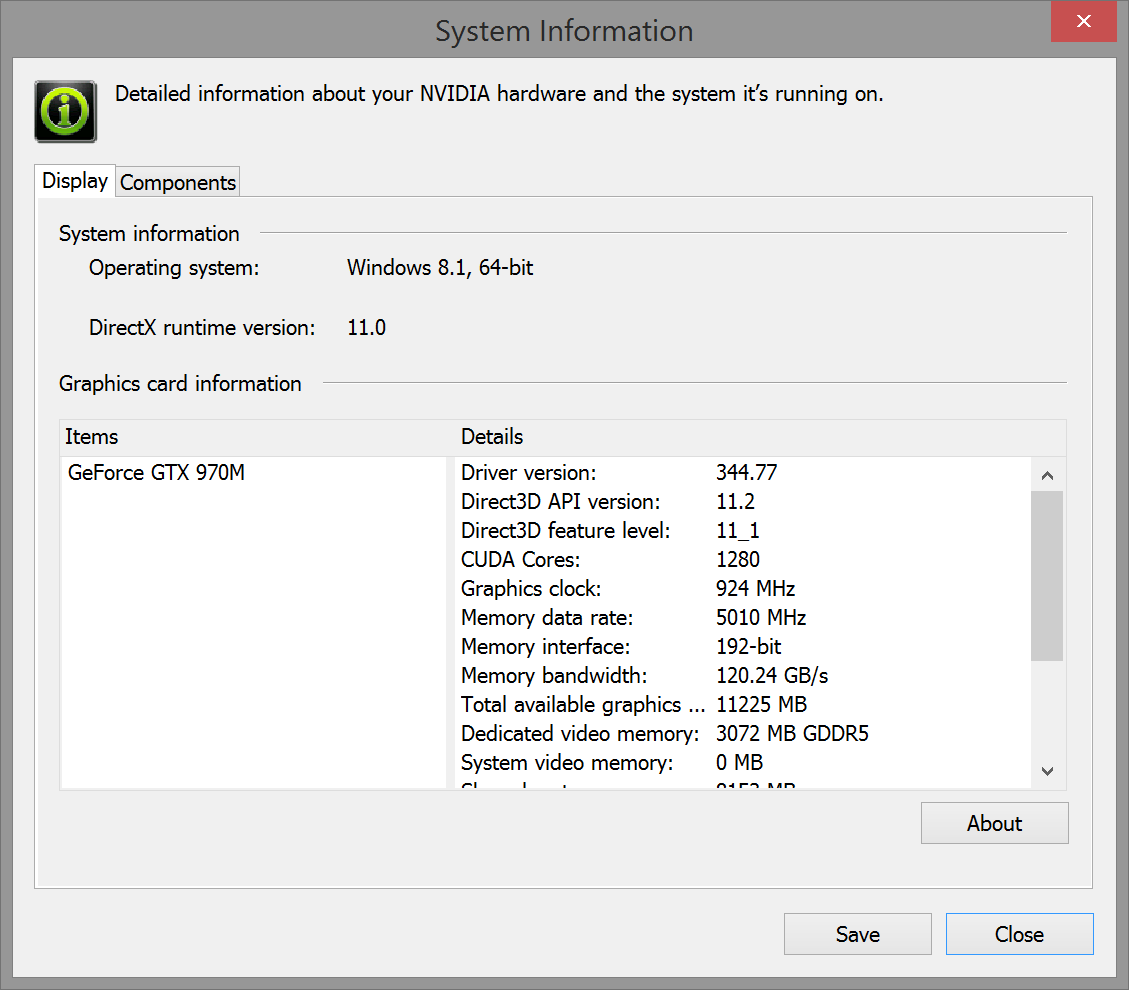Image resolution: width=1129 pixels, height=990 pixels.
Task: Click Direct3D API version value 11.2
Action: [735, 501]
